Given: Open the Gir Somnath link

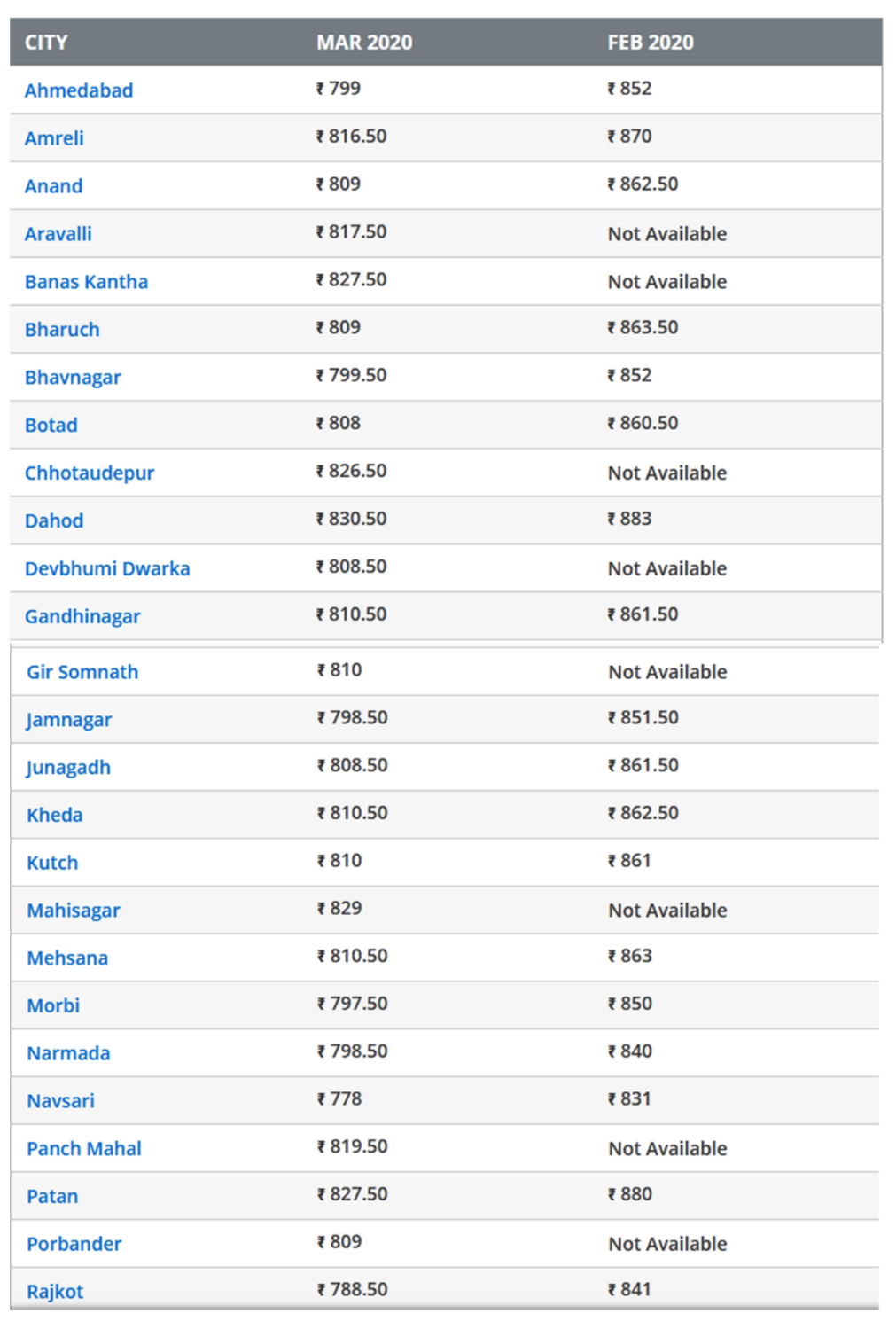Looking at the screenshot, I should (82, 672).
